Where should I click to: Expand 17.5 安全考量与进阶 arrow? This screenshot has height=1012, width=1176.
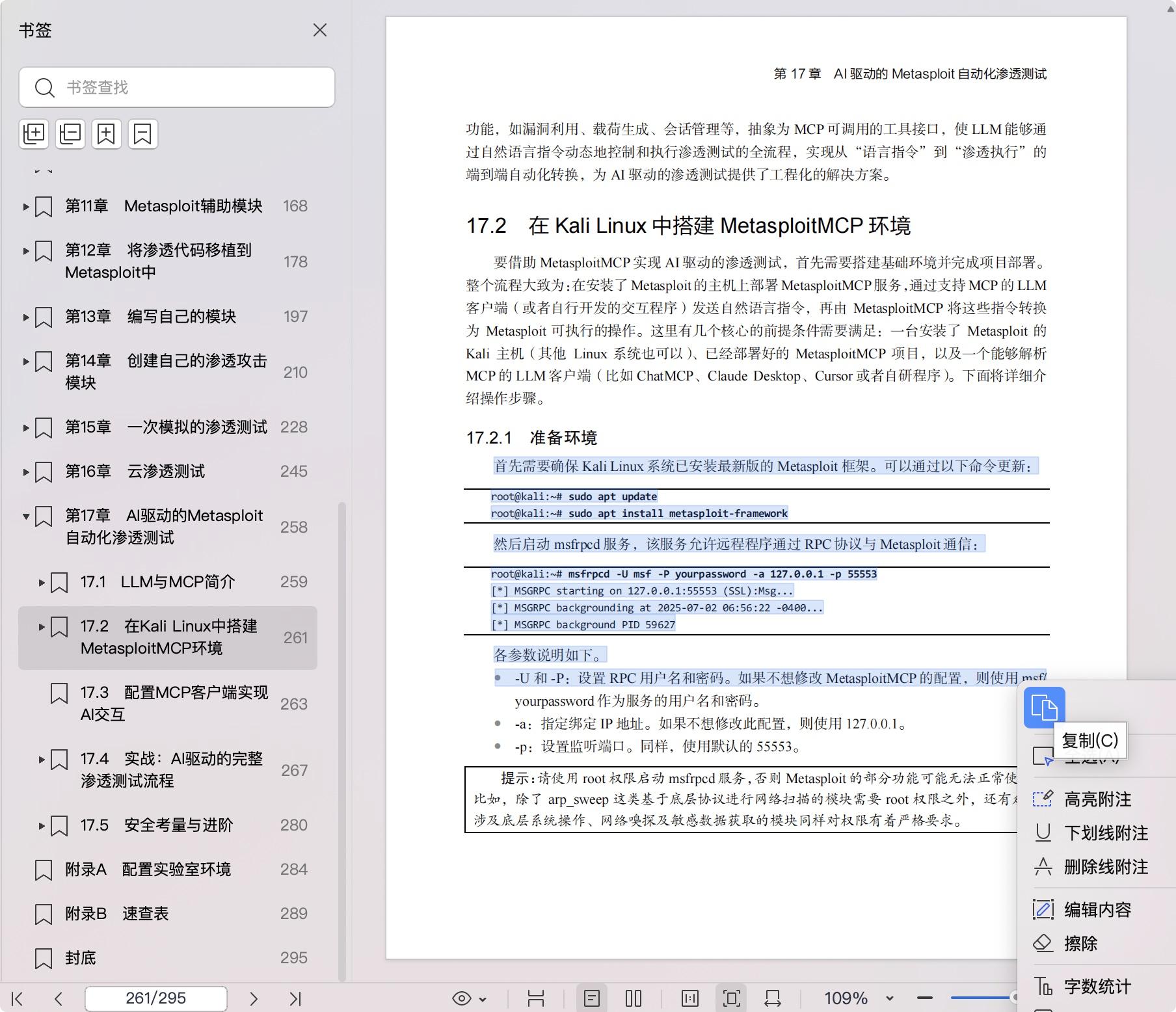pyautogui.click(x=42, y=826)
